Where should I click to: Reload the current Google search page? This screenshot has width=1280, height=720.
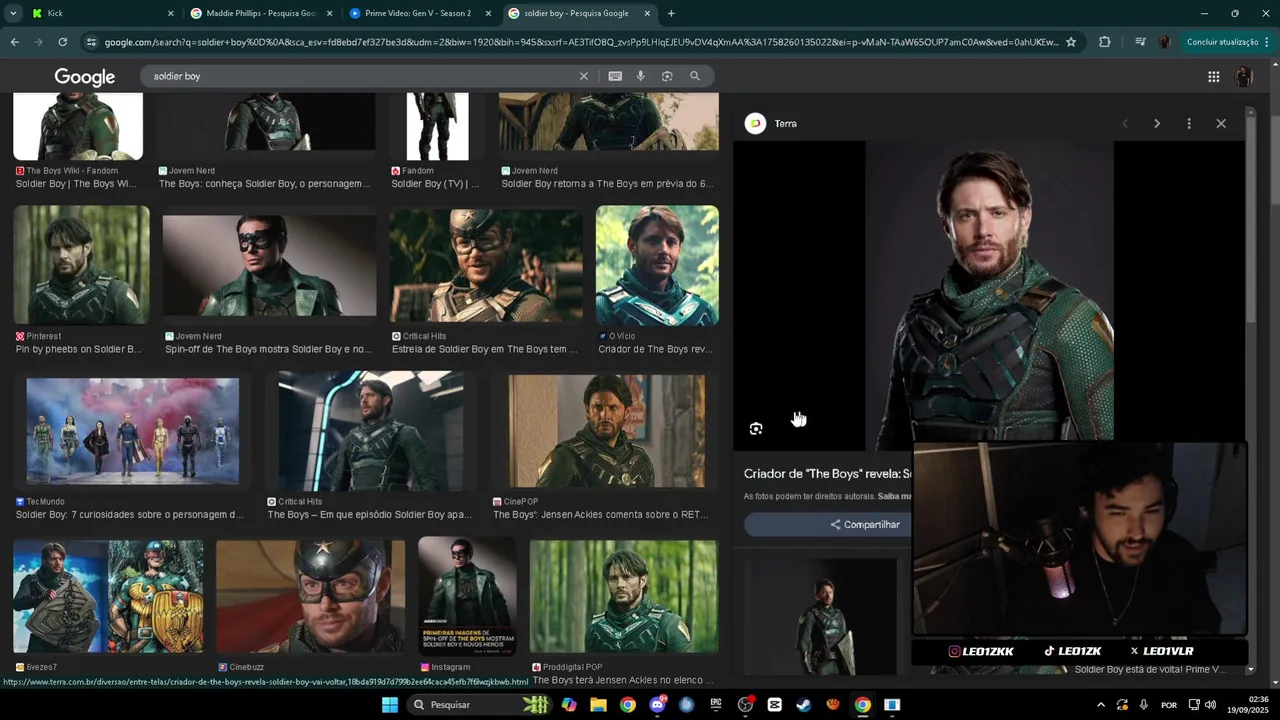click(x=62, y=42)
